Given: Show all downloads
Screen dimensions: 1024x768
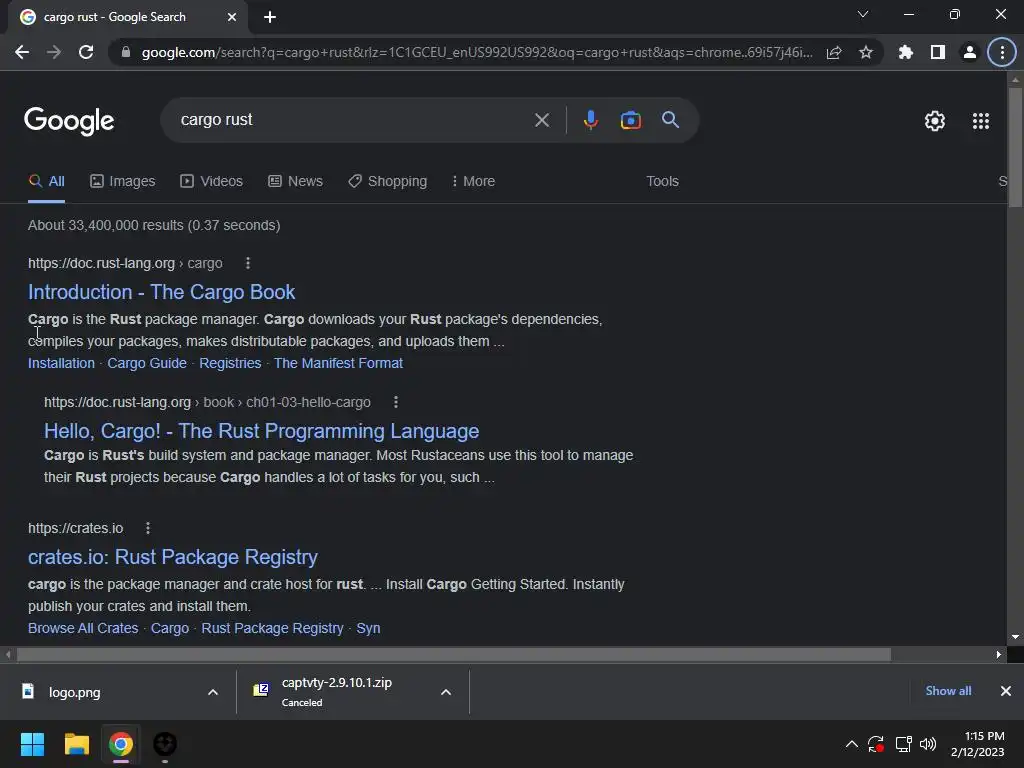Looking at the screenshot, I should click(x=948, y=691).
